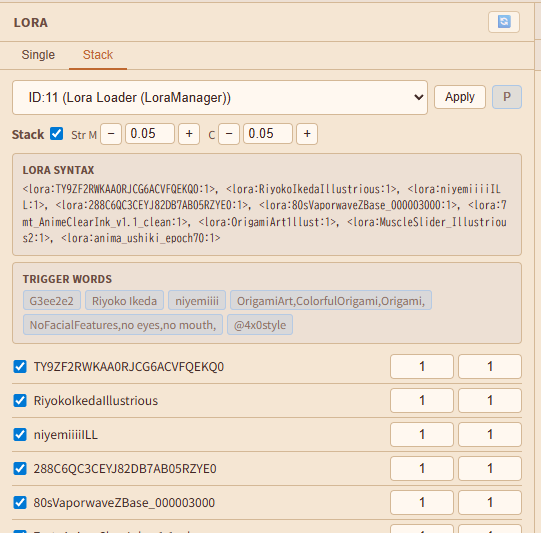Toggle the Stack checkbox
Viewport: 541px width, 533px height.
click(56, 134)
